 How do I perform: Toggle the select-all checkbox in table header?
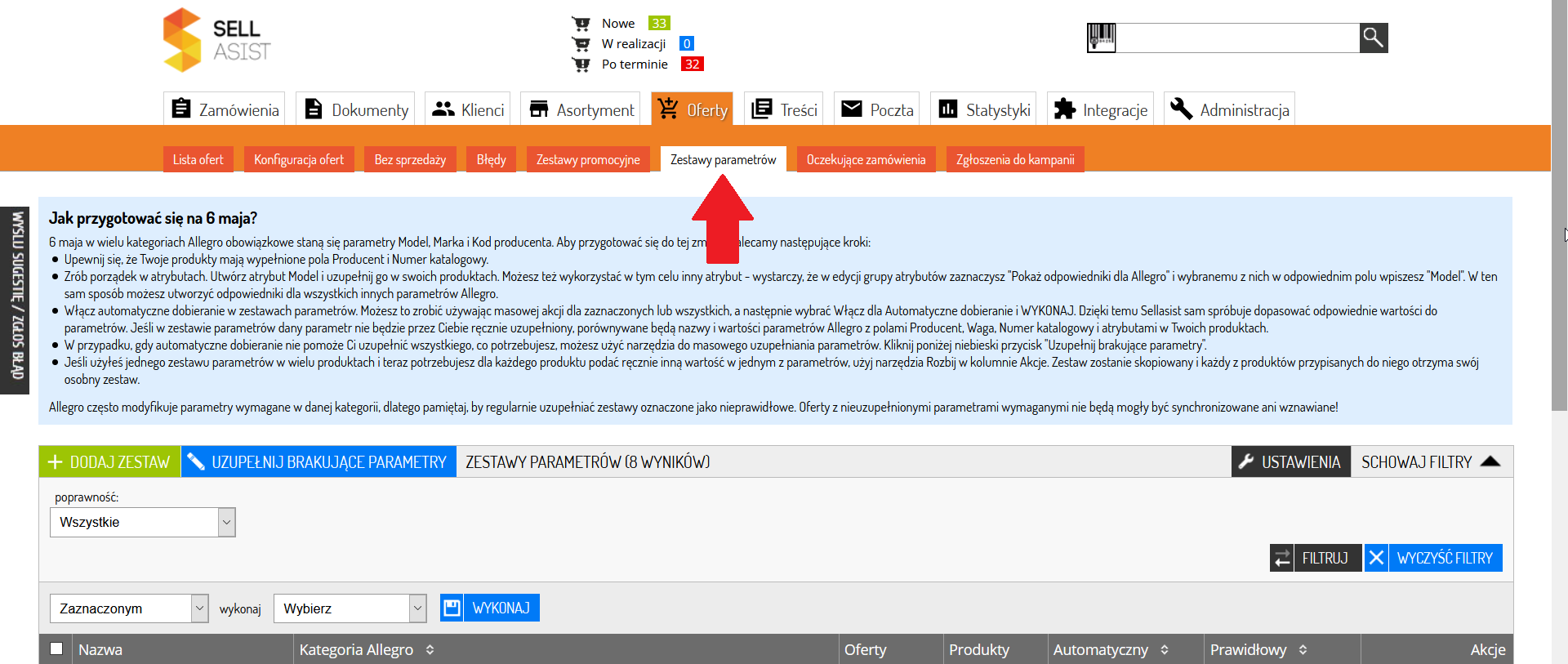click(56, 648)
